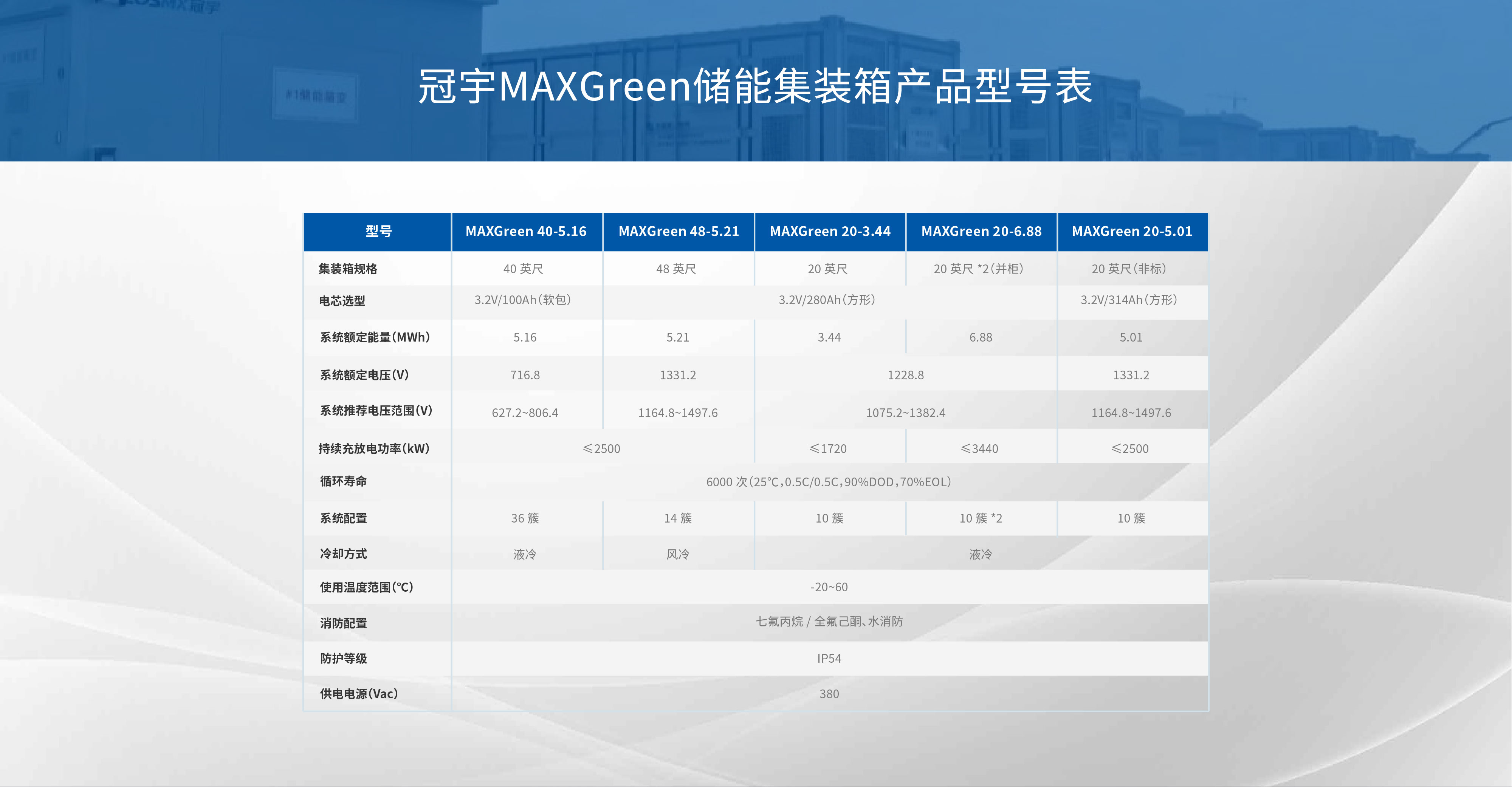The height and width of the screenshot is (787, 1512).
Task: Select the 716.8 rated voltage value
Action: (525, 375)
